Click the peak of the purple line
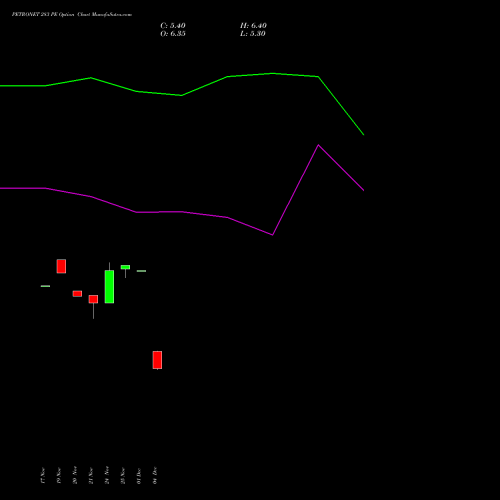500x500 pixels. (318, 145)
